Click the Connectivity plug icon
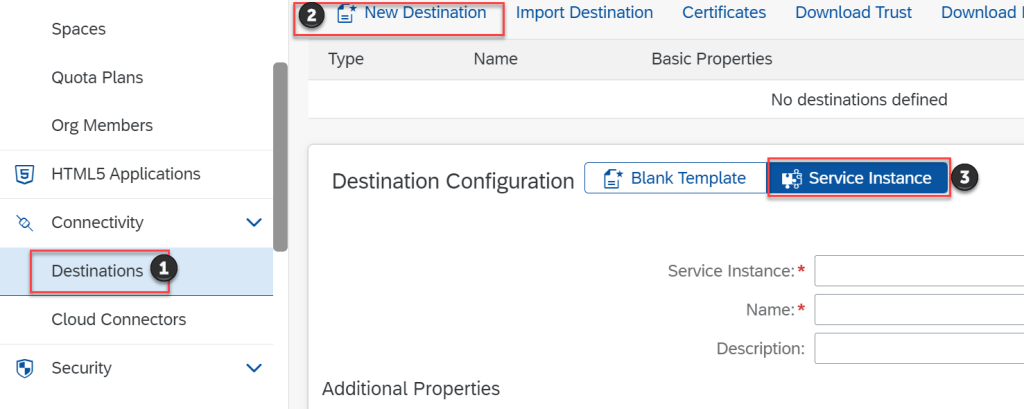The image size is (1024, 409). pos(25,222)
